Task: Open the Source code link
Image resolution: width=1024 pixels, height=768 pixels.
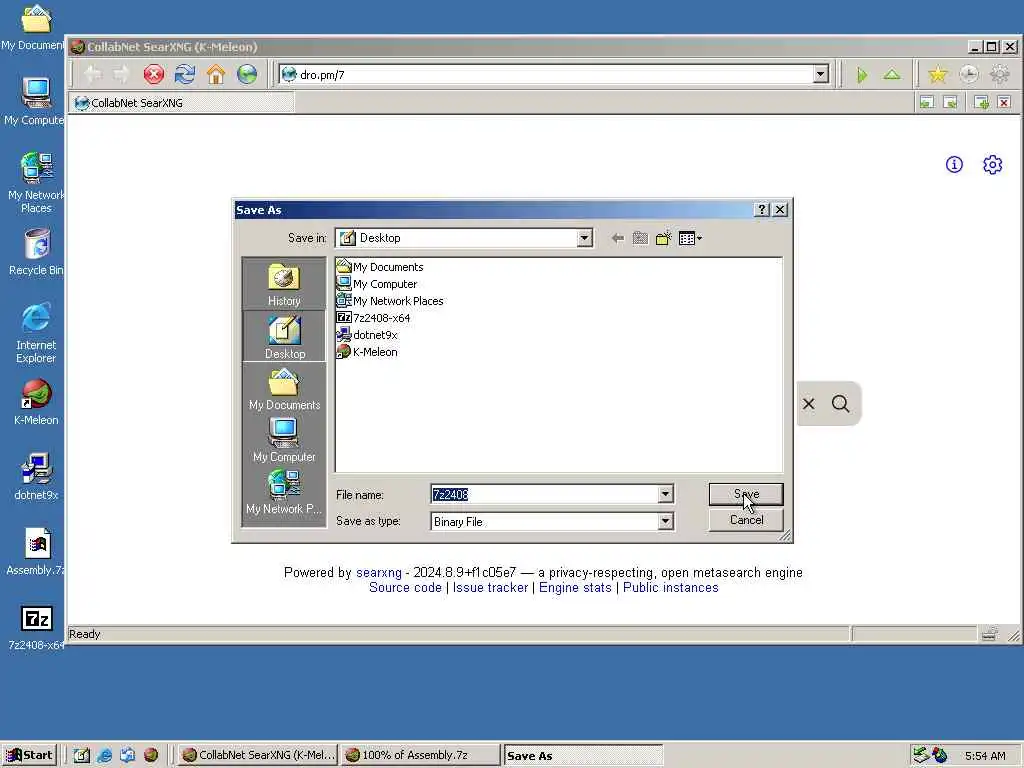Action: tap(405, 588)
